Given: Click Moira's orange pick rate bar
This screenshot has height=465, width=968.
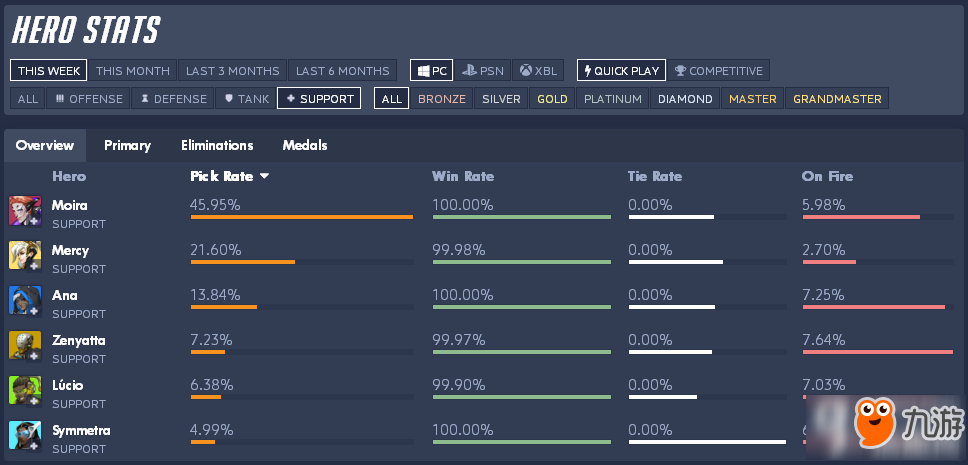Looking at the screenshot, I should click(x=301, y=217).
